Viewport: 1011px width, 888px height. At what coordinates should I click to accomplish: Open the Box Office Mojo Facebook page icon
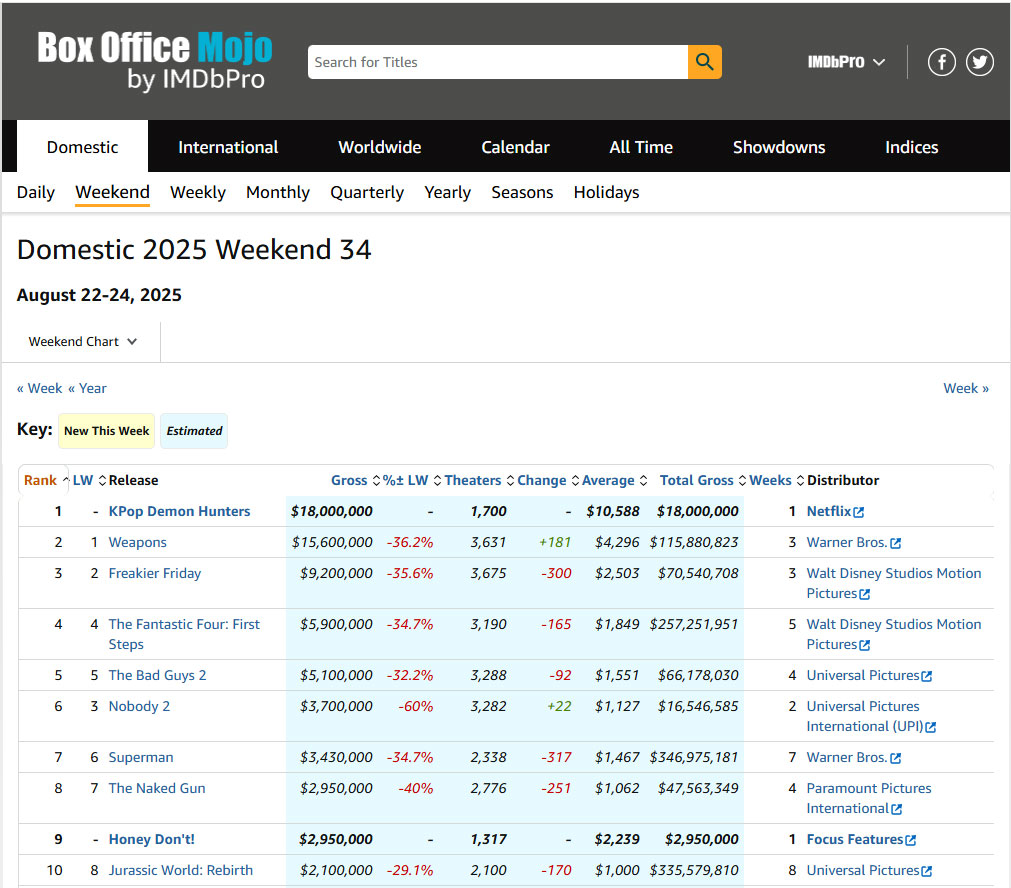click(942, 62)
